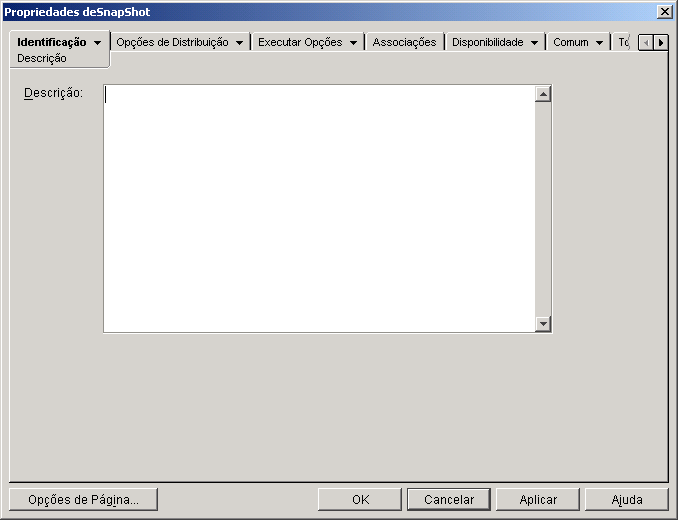Image resolution: width=678 pixels, height=520 pixels.
Task: Switch to the Disponibilidade tab
Action: point(488,42)
